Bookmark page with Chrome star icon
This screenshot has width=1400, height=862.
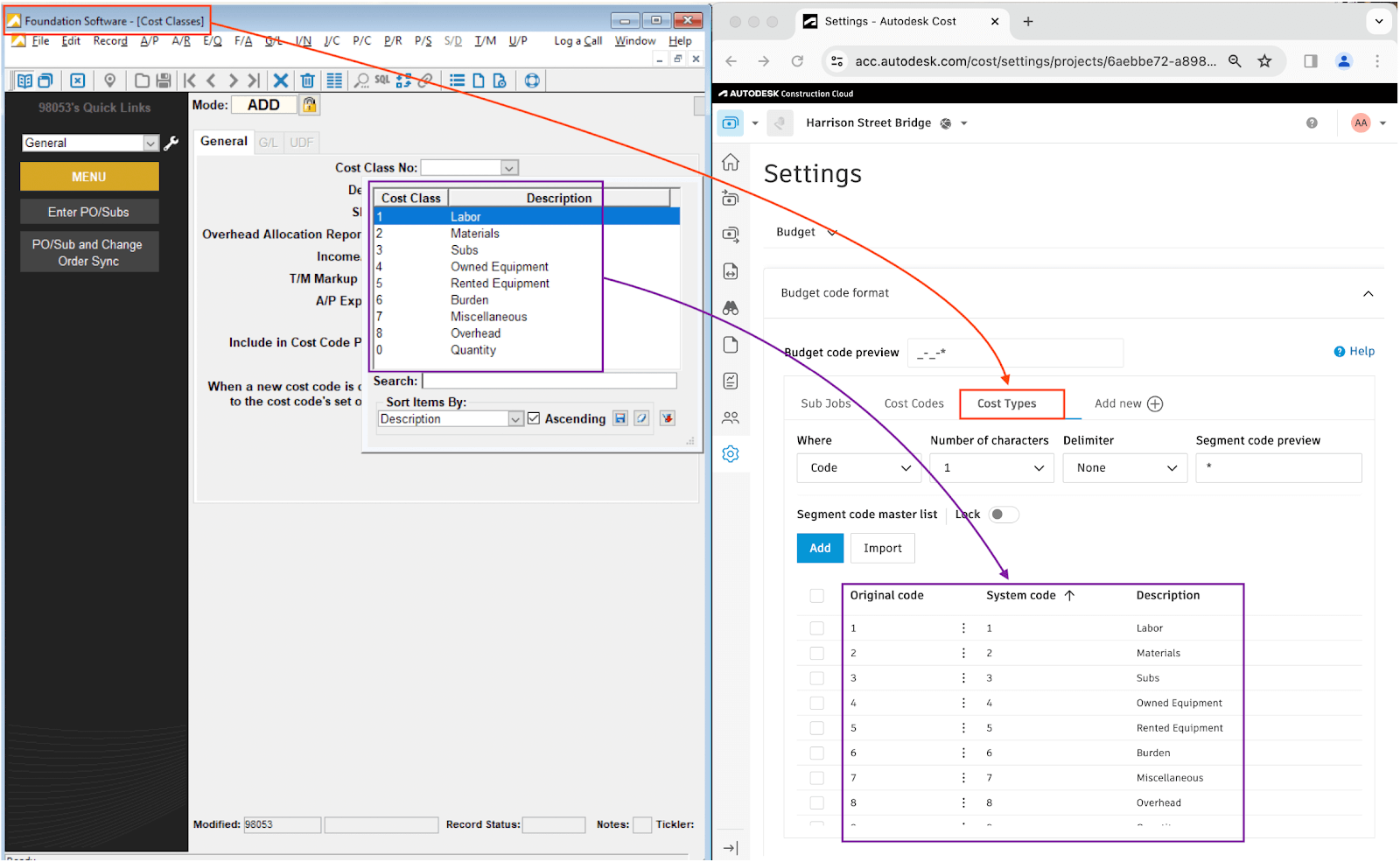[1264, 61]
